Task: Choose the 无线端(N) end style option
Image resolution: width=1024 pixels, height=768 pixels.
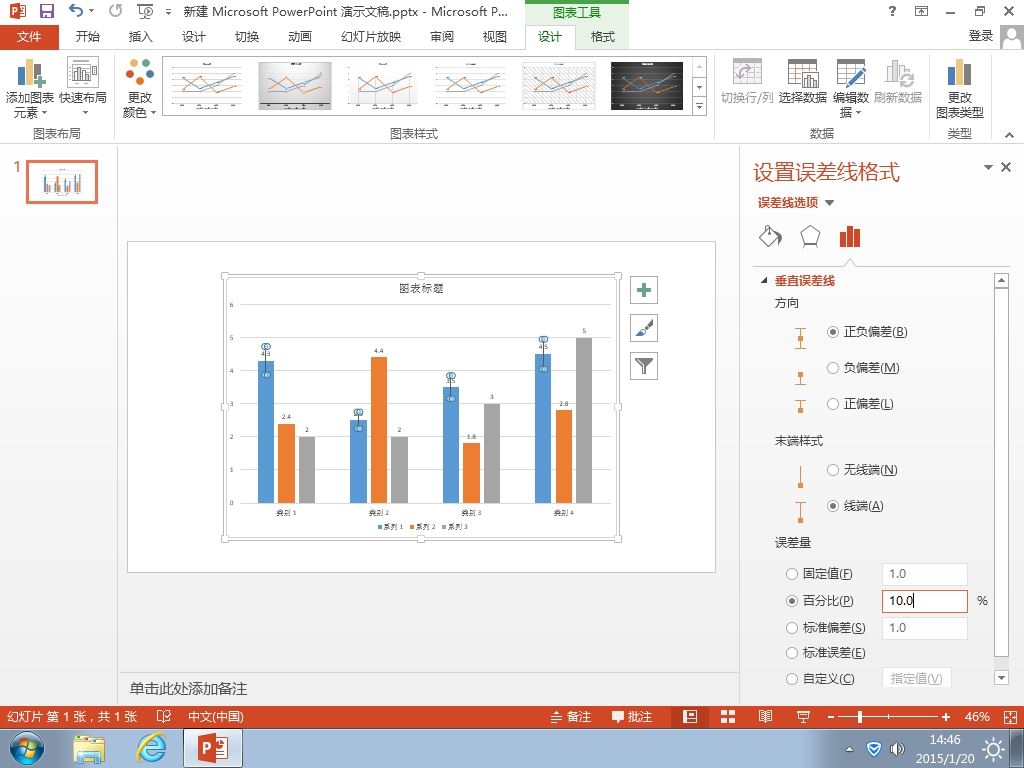Action: (833, 470)
